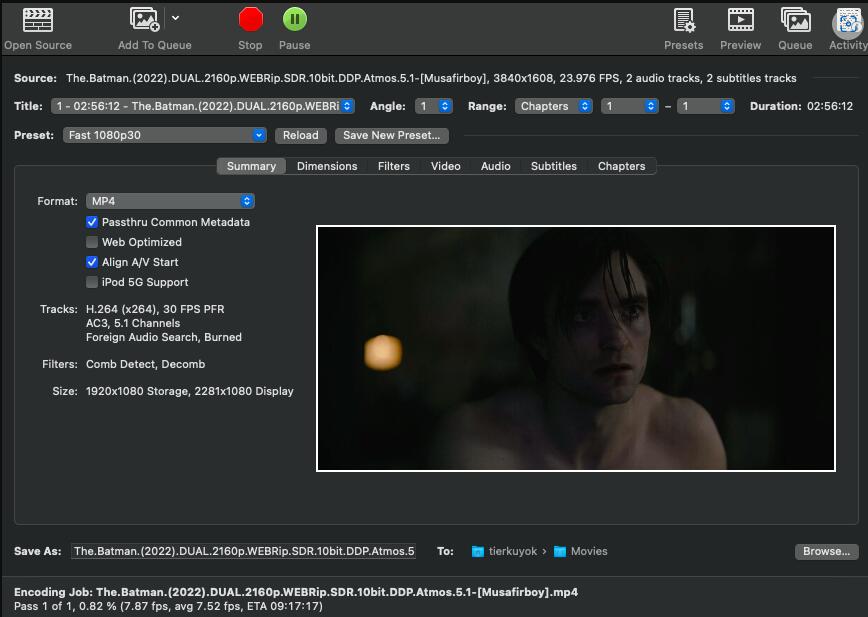
Task: Click the tierkuyok folder in destination path
Action: pyautogui.click(x=504, y=551)
